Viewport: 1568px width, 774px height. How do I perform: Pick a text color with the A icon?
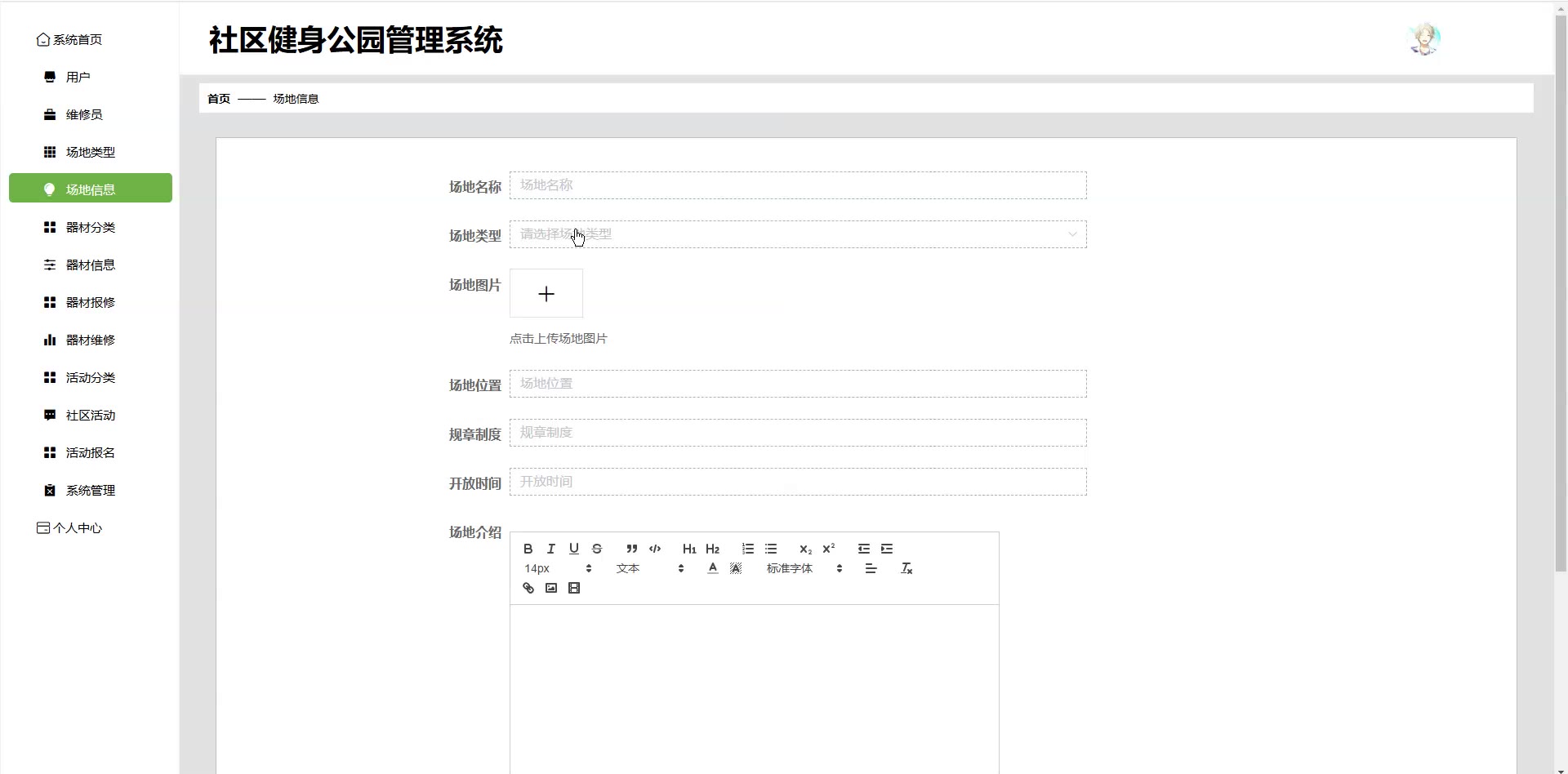(x=713, y=568)
